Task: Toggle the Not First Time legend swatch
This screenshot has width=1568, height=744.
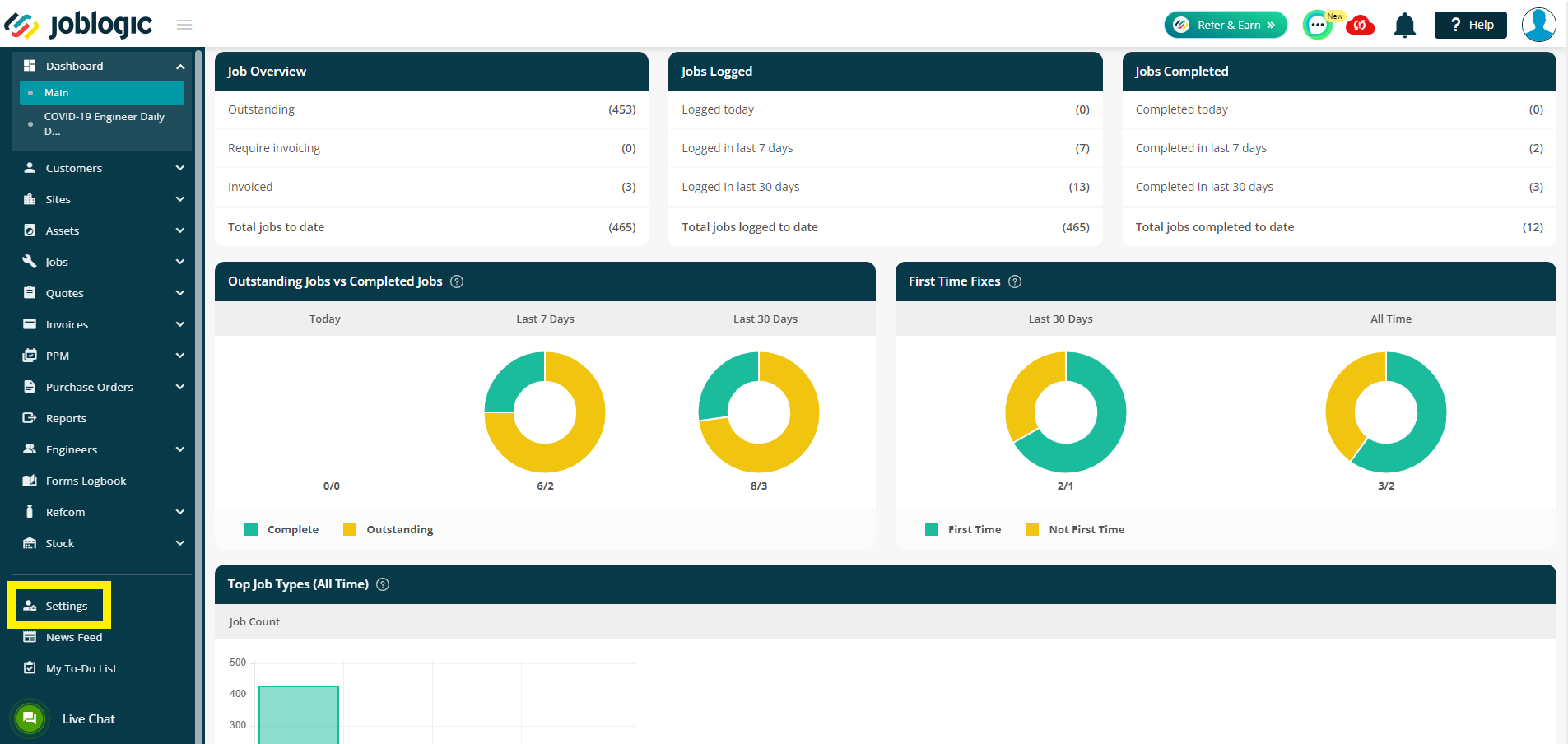Action: [x=1032, y=529]
